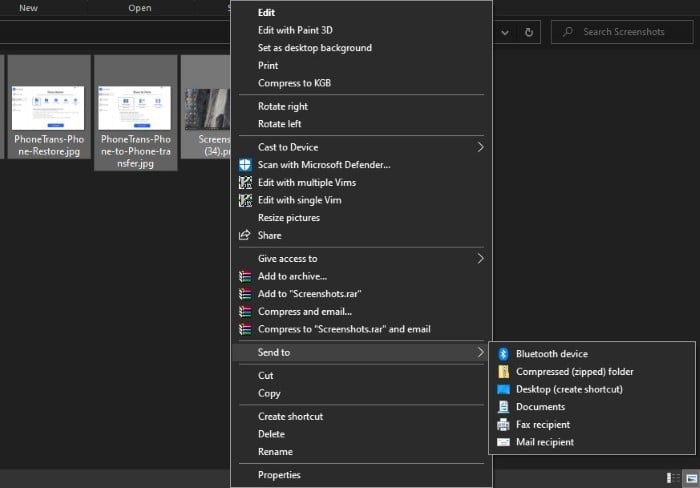Select Add to "Screenshots.rar"

[361, 294]
